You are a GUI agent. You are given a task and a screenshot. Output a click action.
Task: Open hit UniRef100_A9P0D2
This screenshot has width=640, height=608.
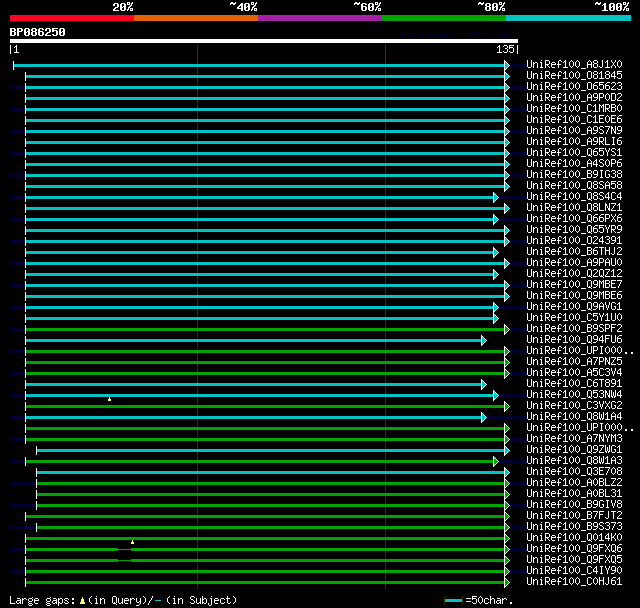(x=574, y=98)
